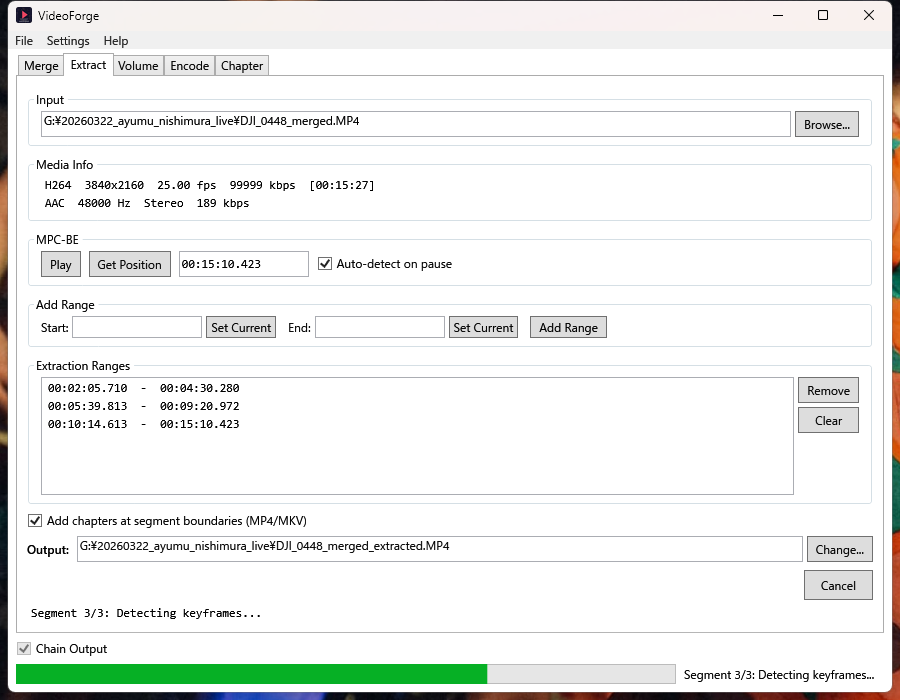Open the Settings menu
Image resolution: width=900 pixels, height=700 pixels.
[x=68, y=41]
